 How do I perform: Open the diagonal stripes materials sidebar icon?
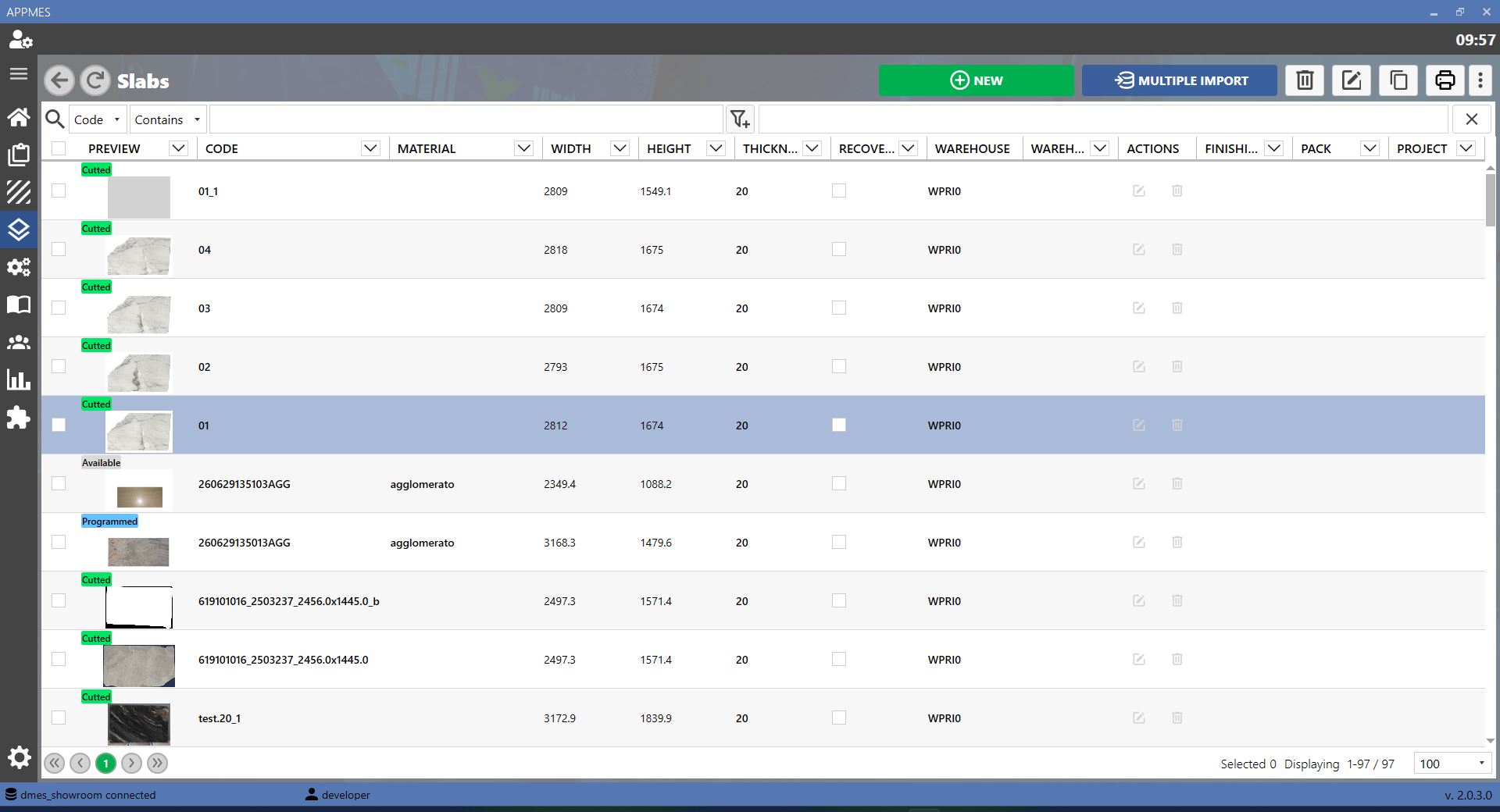pyautogui.click(x=19, y=192)
